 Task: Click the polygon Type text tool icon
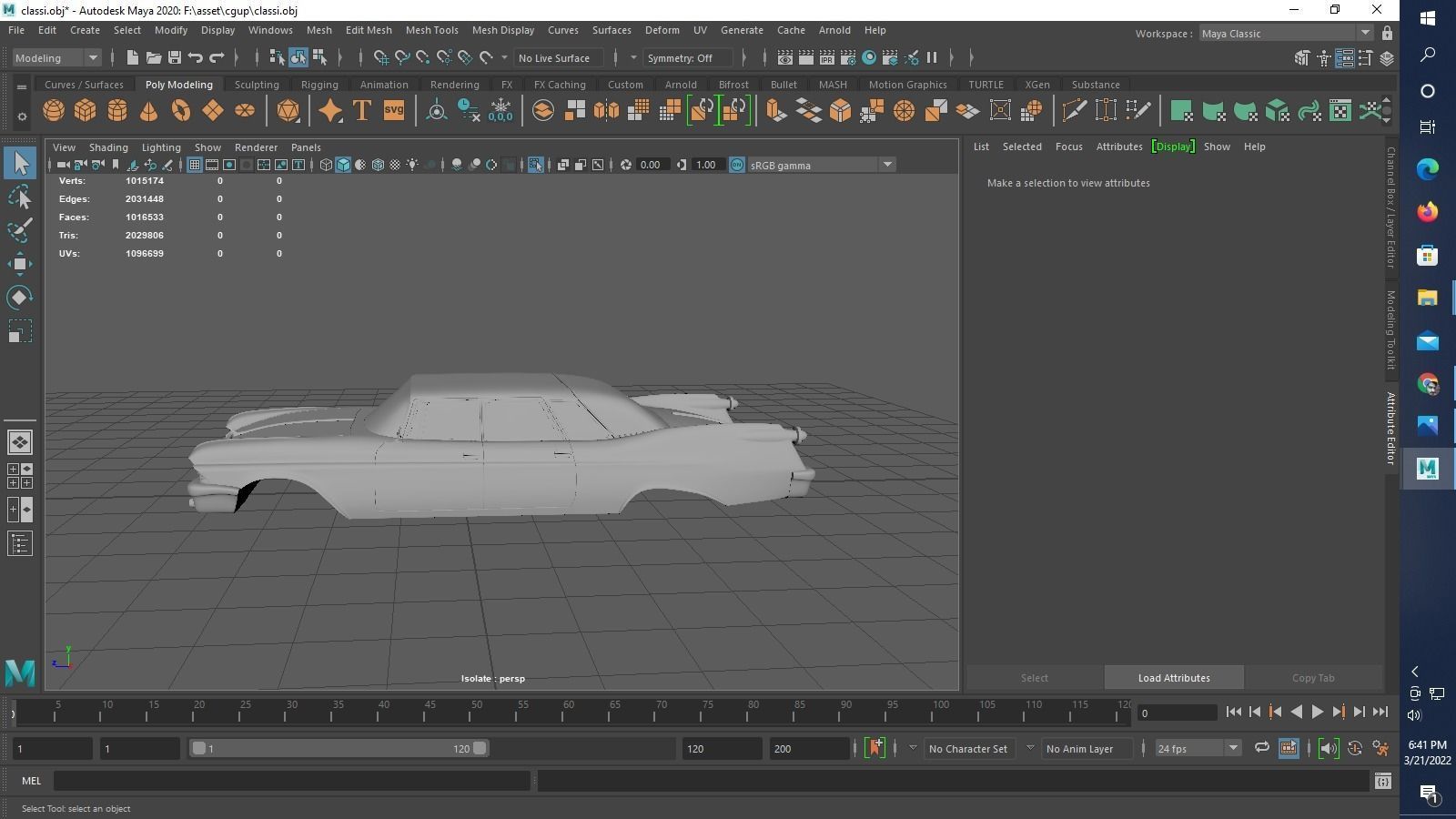[x=362, y=111]
